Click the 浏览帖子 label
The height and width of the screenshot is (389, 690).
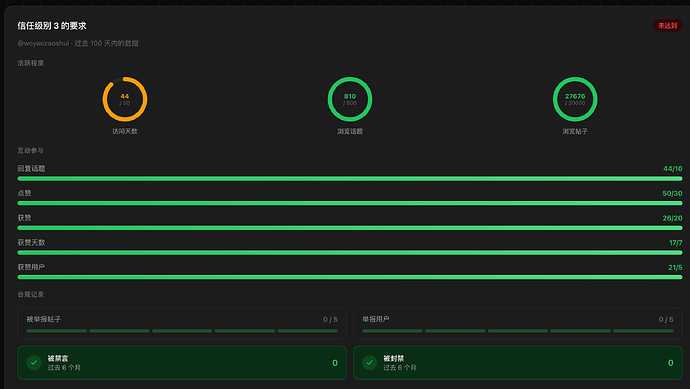[575, 131]
